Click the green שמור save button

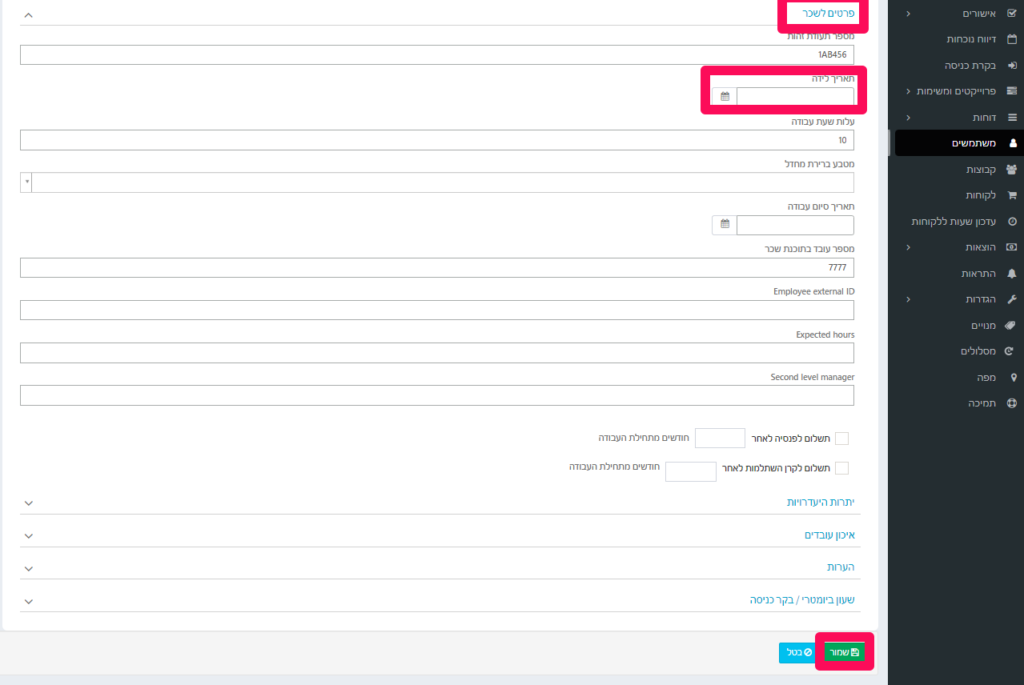[844, 652]
